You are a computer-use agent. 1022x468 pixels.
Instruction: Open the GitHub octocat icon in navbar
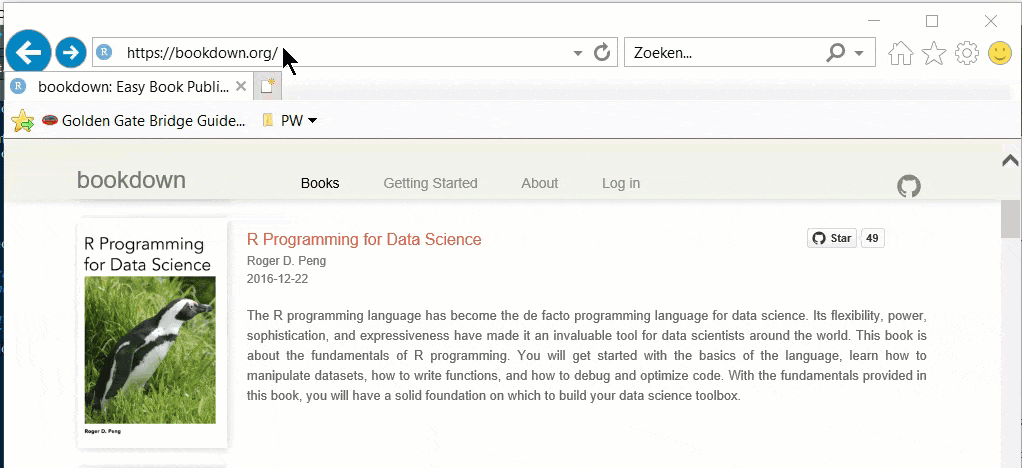coord(908,186)
